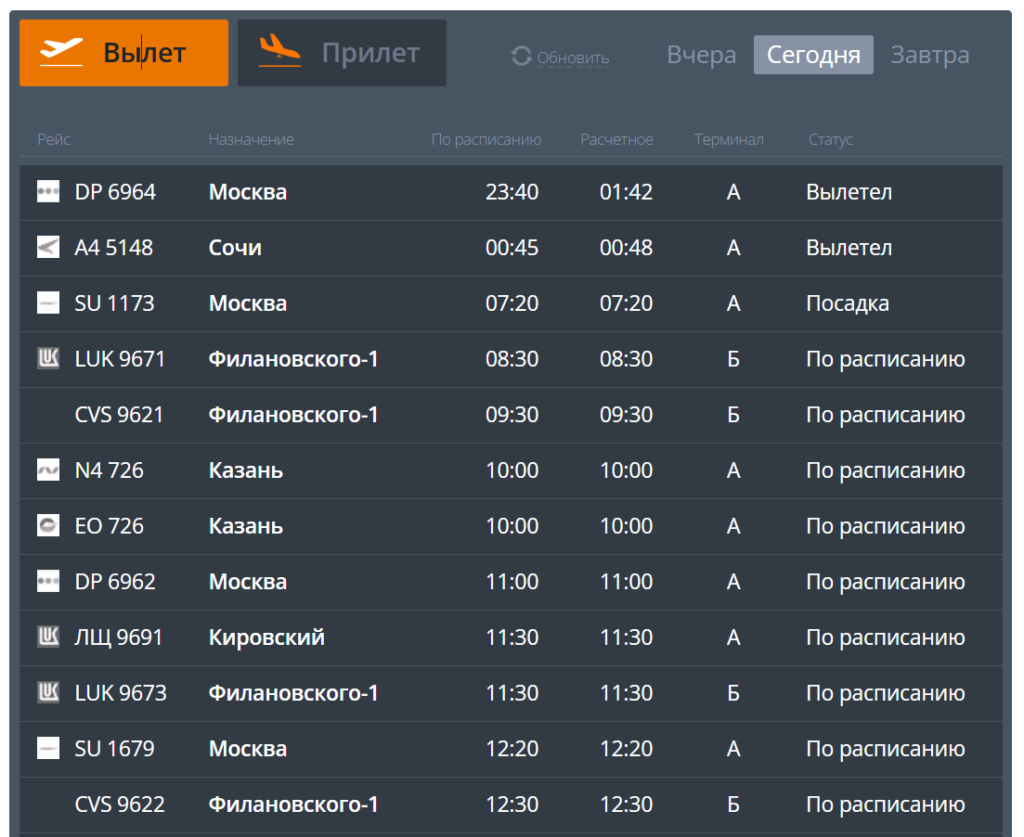This screenshot has width=1024, height=837.
Task: Click the Терминал column header
Action: (x=729, y=139)
